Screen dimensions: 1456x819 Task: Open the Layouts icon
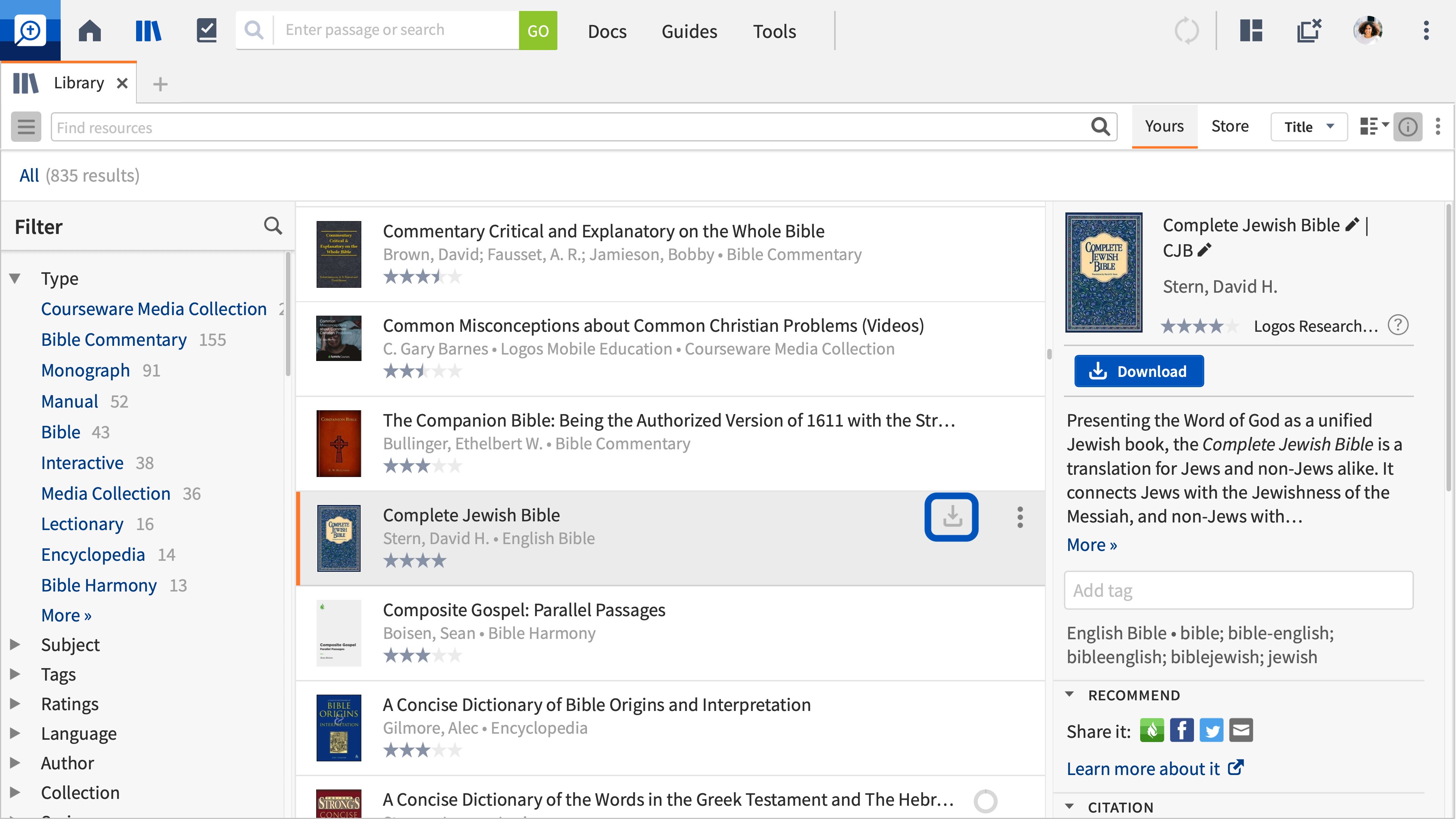coord(1251,30)
